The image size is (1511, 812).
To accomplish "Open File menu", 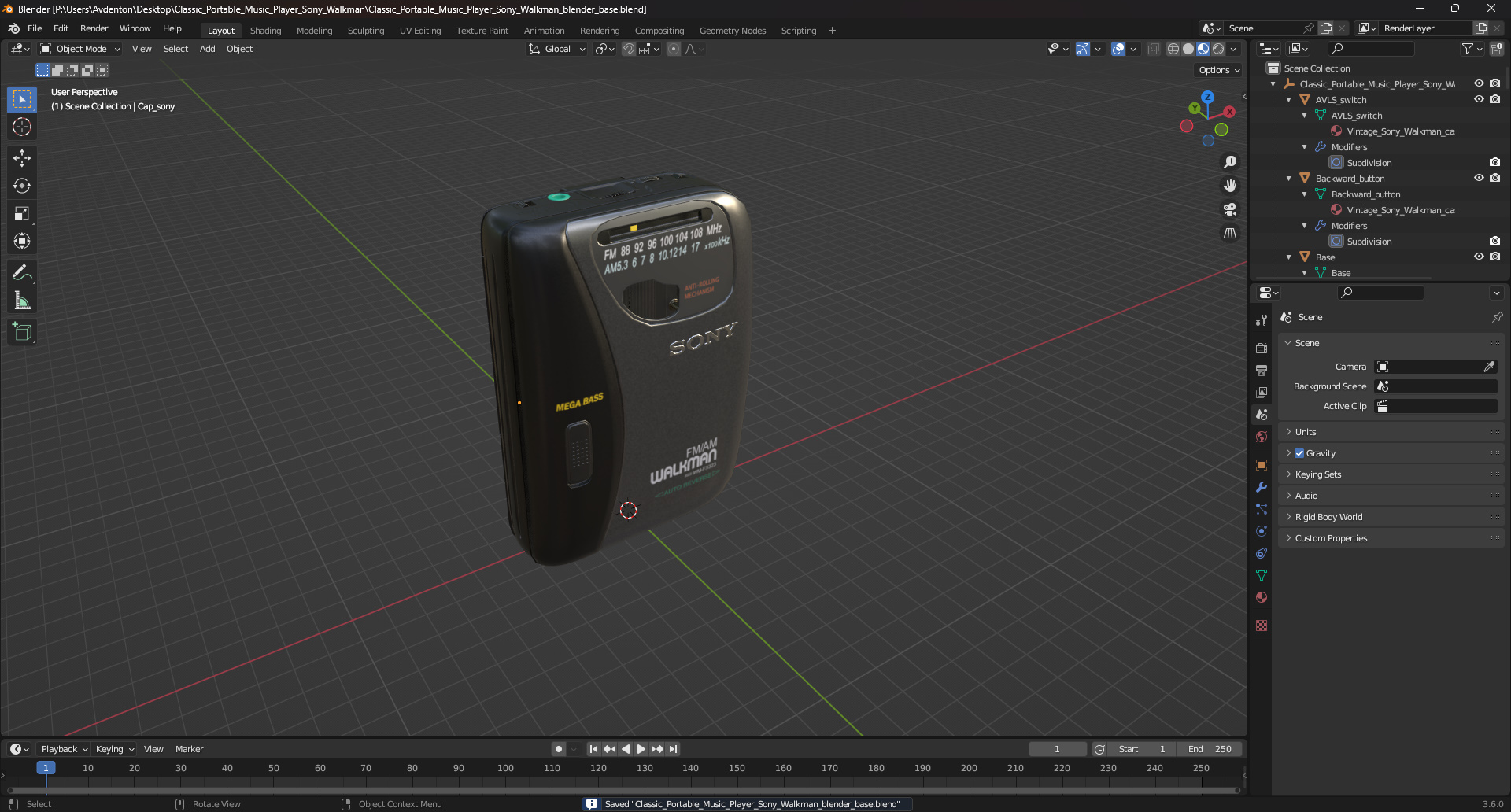I will 35,28.
